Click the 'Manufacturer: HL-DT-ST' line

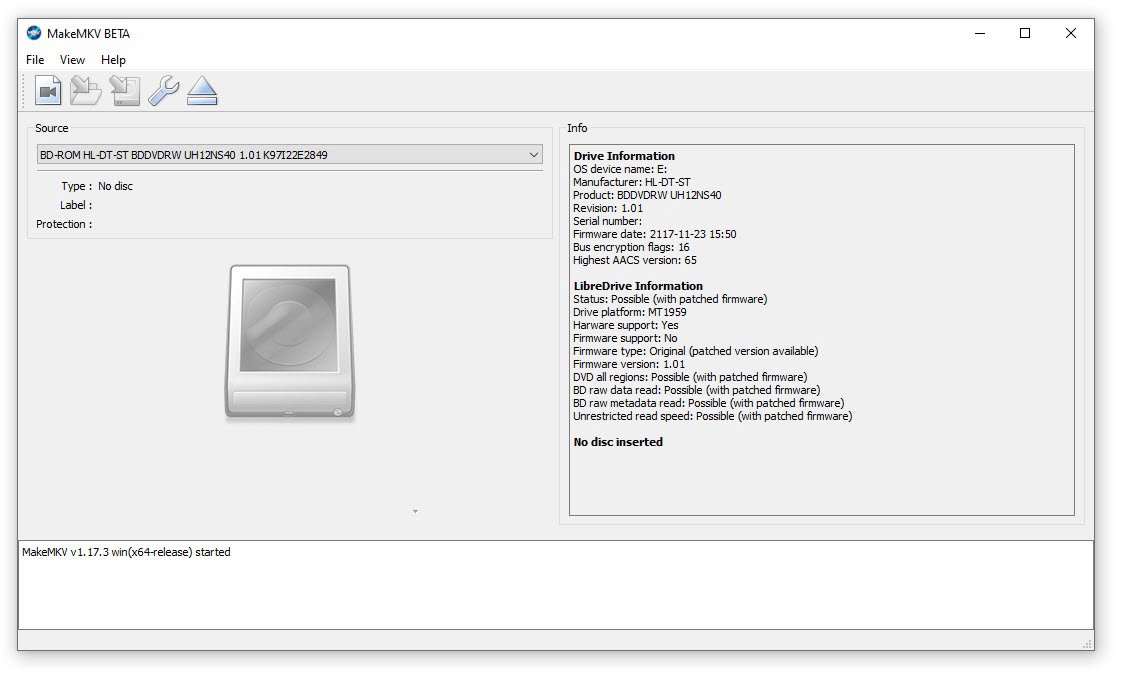click(x=632, y=182)
